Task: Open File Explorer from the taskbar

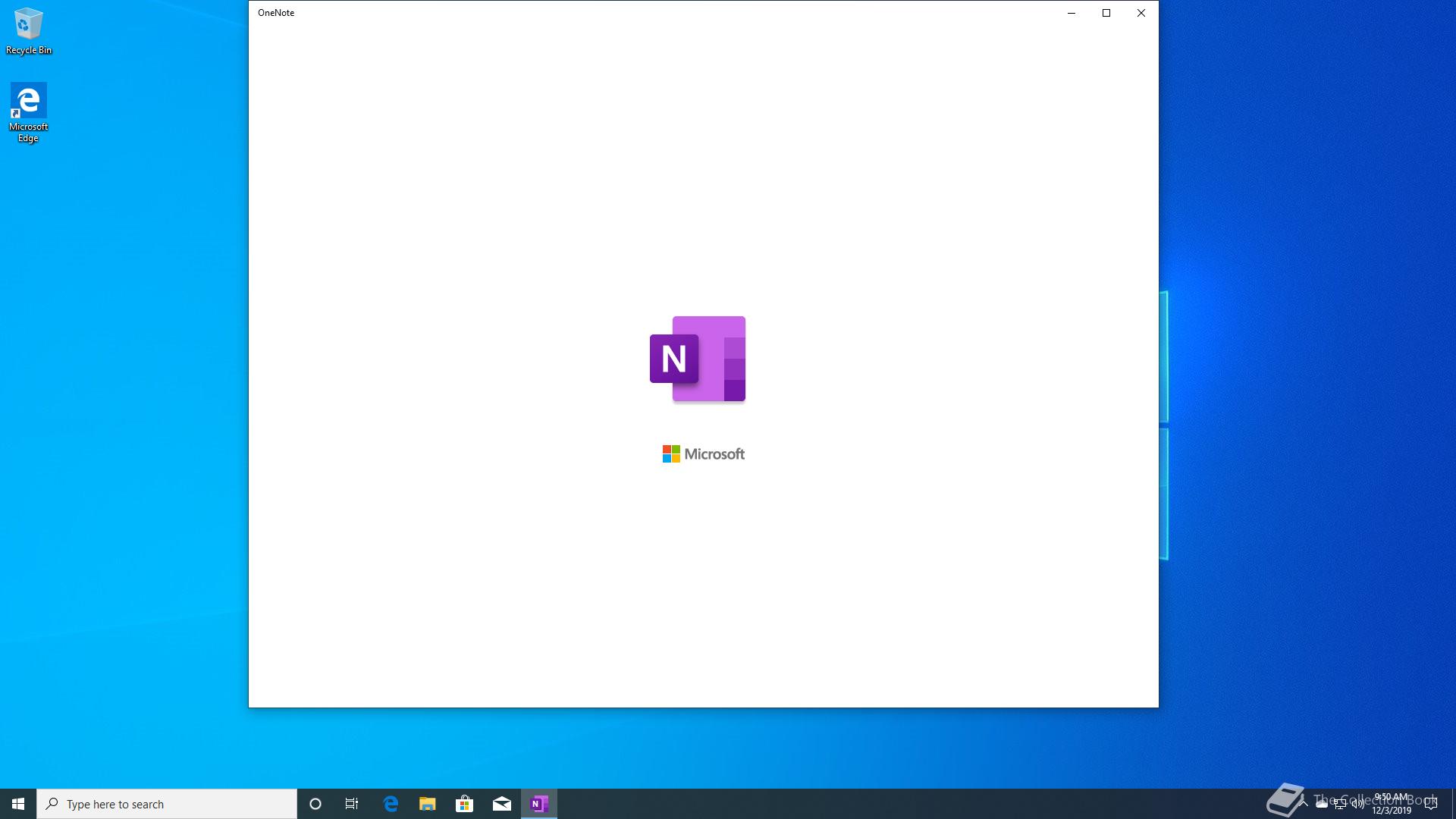Action: pyautogui.click(x=428, y=804)
